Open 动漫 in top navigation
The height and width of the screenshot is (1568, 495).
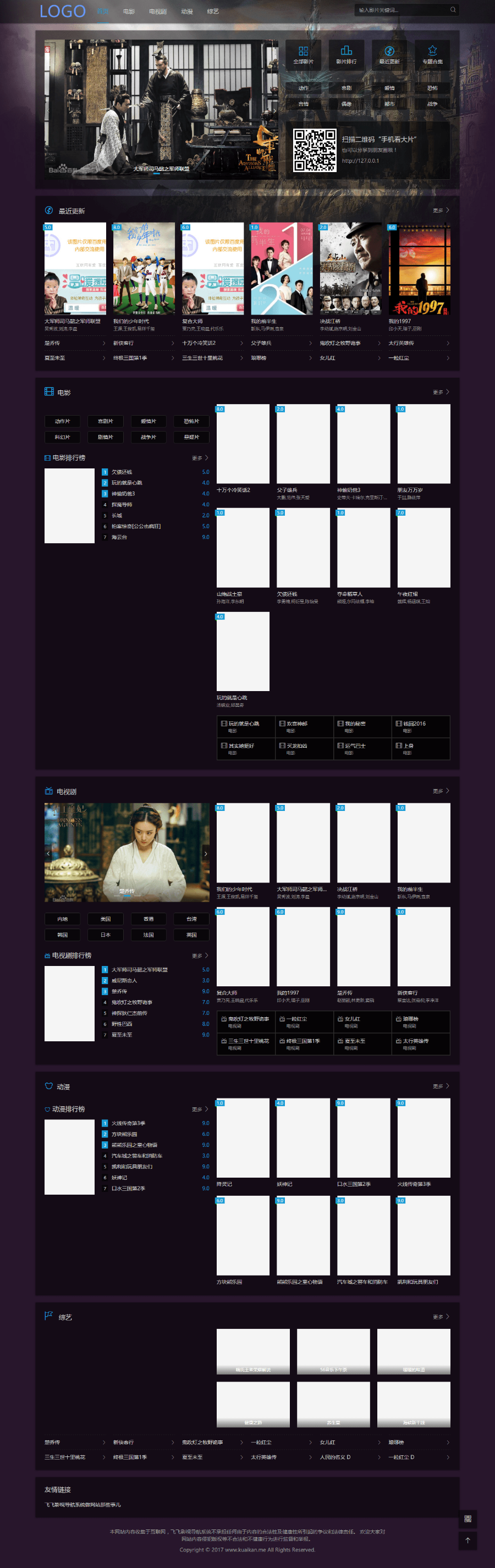coord(187,12)
